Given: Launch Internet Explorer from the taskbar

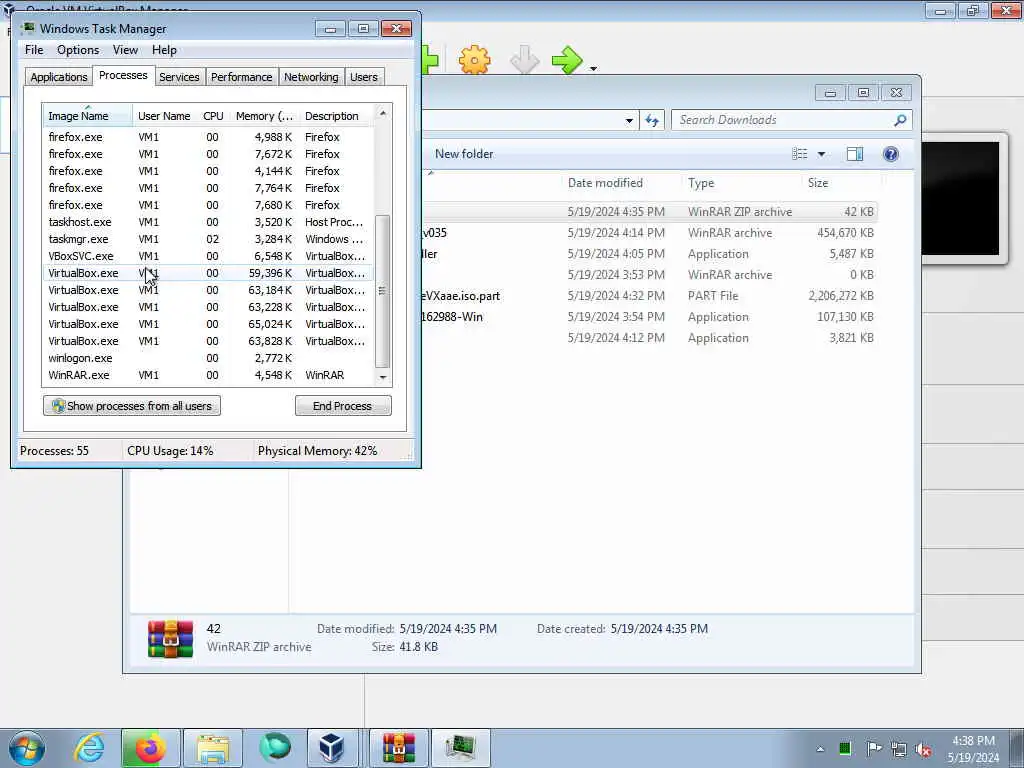Looking at the screenshot, I should pos(89,748).
